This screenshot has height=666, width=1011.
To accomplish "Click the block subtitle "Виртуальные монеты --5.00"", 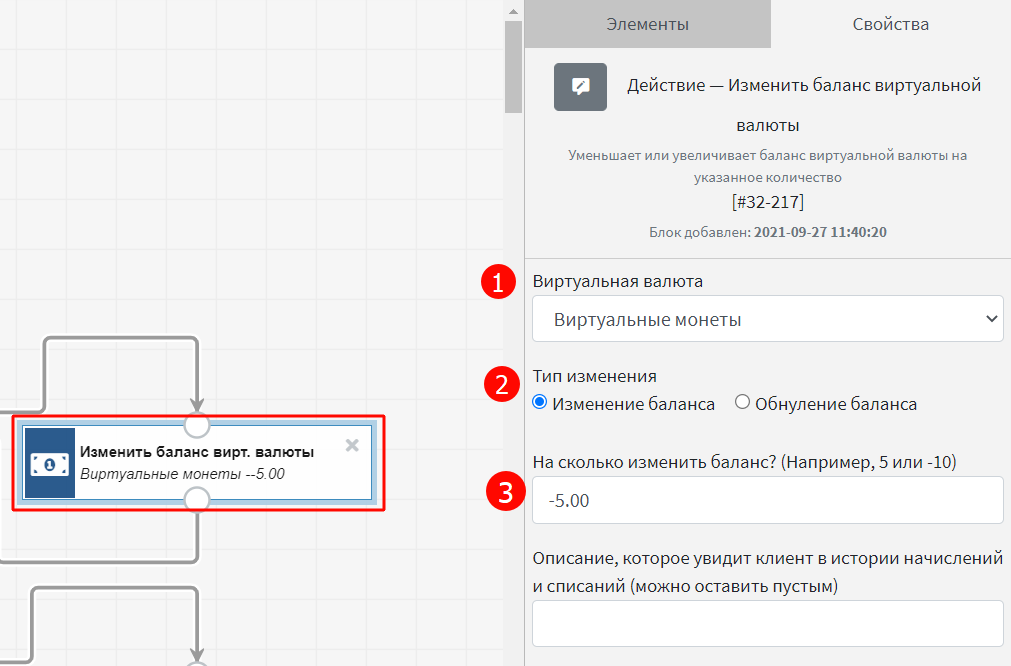I will point(182,474).
